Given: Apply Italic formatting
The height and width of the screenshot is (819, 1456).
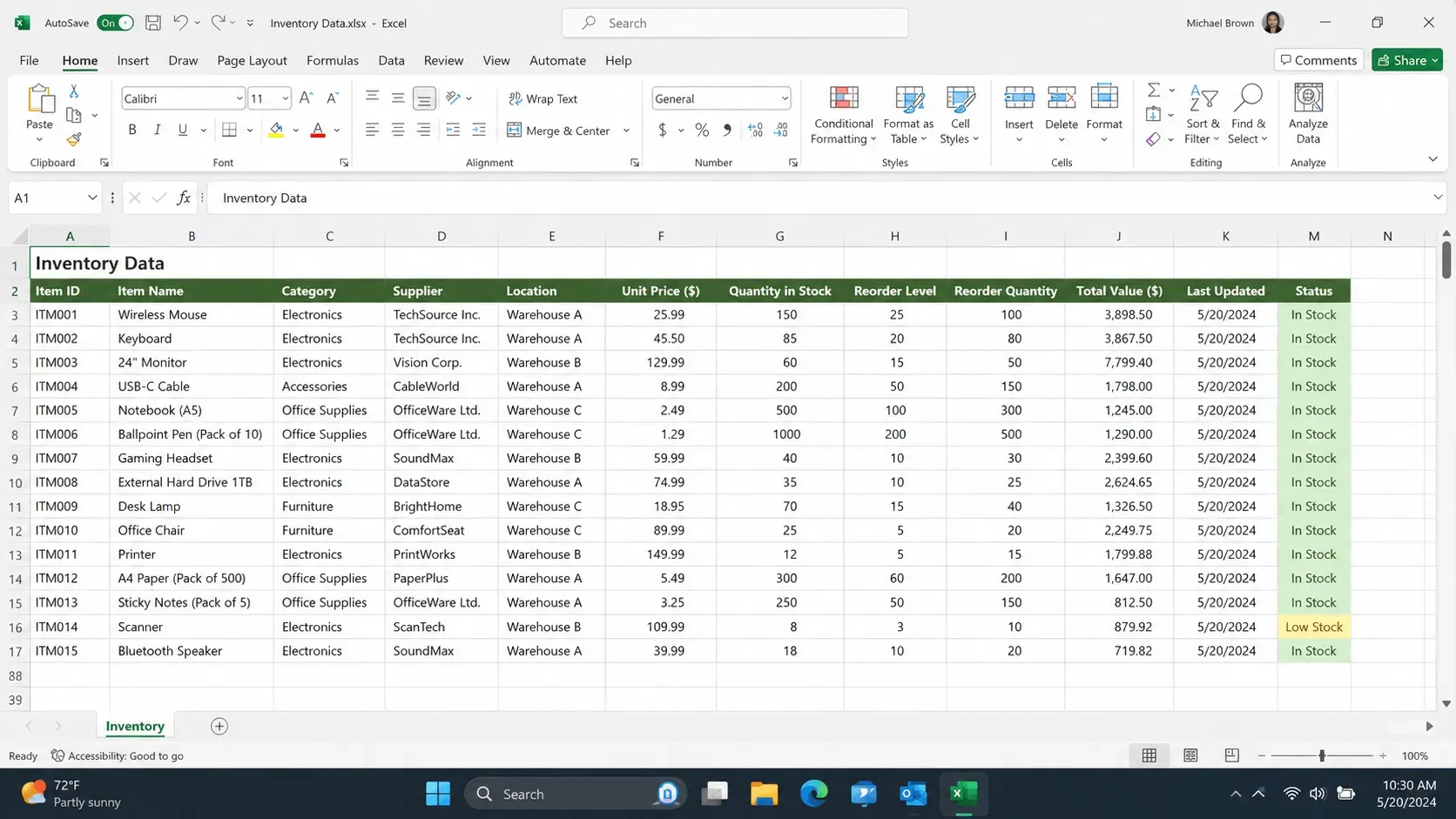Looking at the screenshot, I should click(x=157, y=130).
